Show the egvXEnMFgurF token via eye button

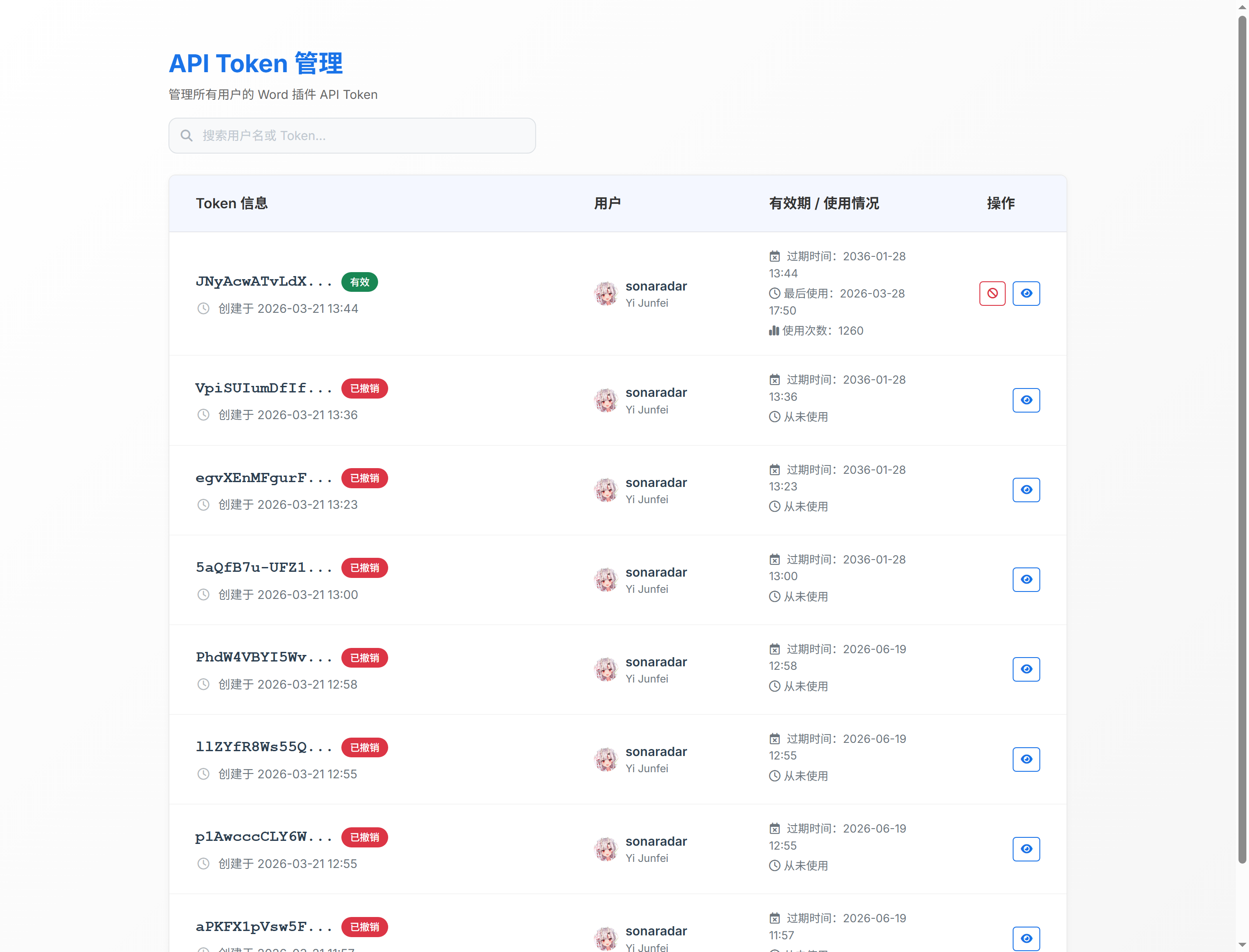1026,490
